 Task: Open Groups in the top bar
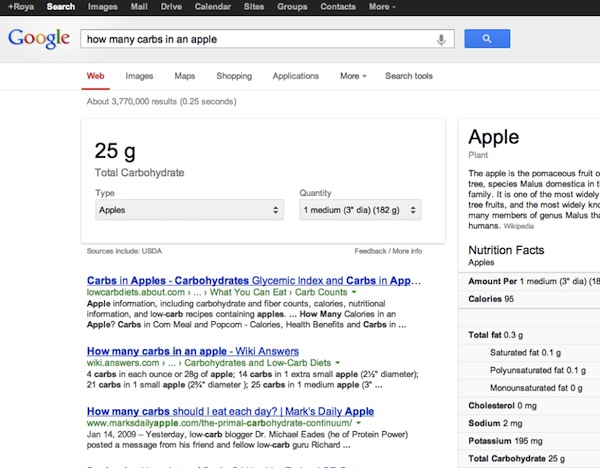(x=292, y=7)
